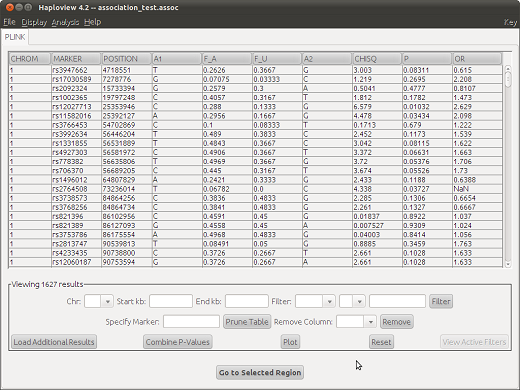Select marker rs4927303 cell
Image resolution: width=520 pixels, height=390 pixels.
(76, 152)
